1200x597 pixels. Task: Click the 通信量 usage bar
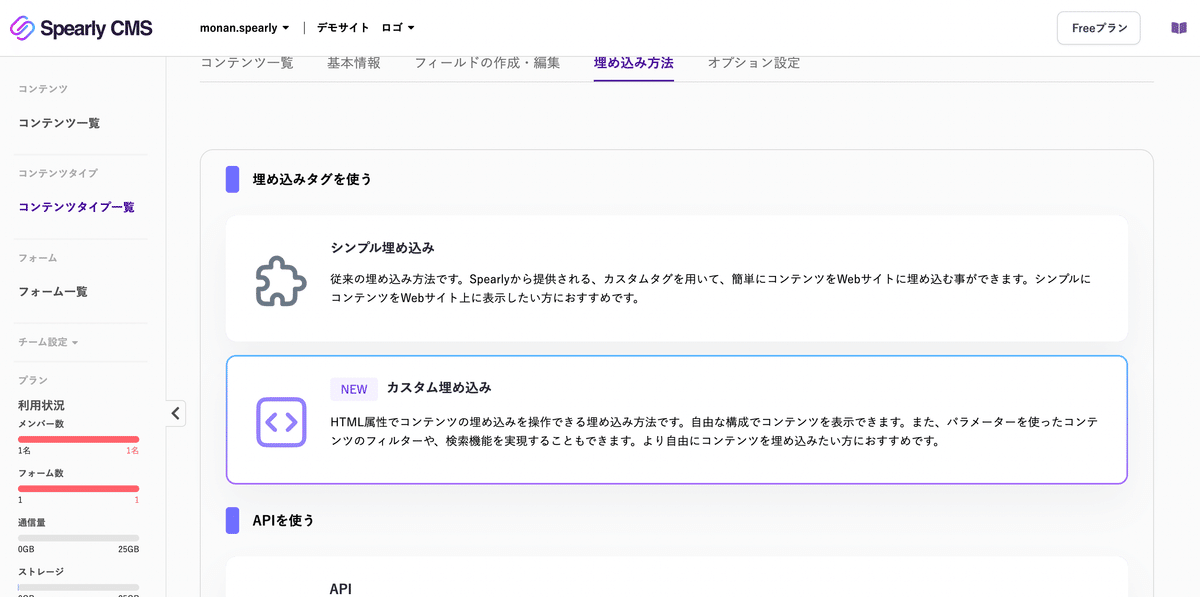pos(78,538)
